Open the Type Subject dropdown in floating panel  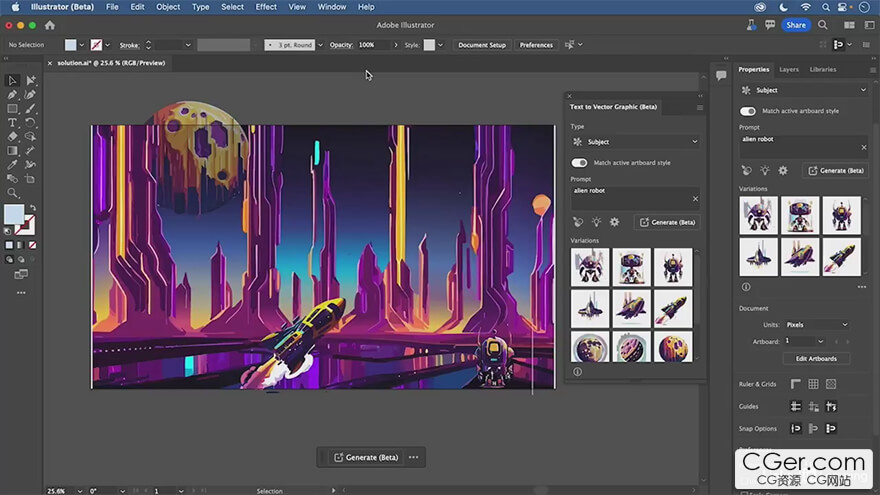(x=635, y=142)
